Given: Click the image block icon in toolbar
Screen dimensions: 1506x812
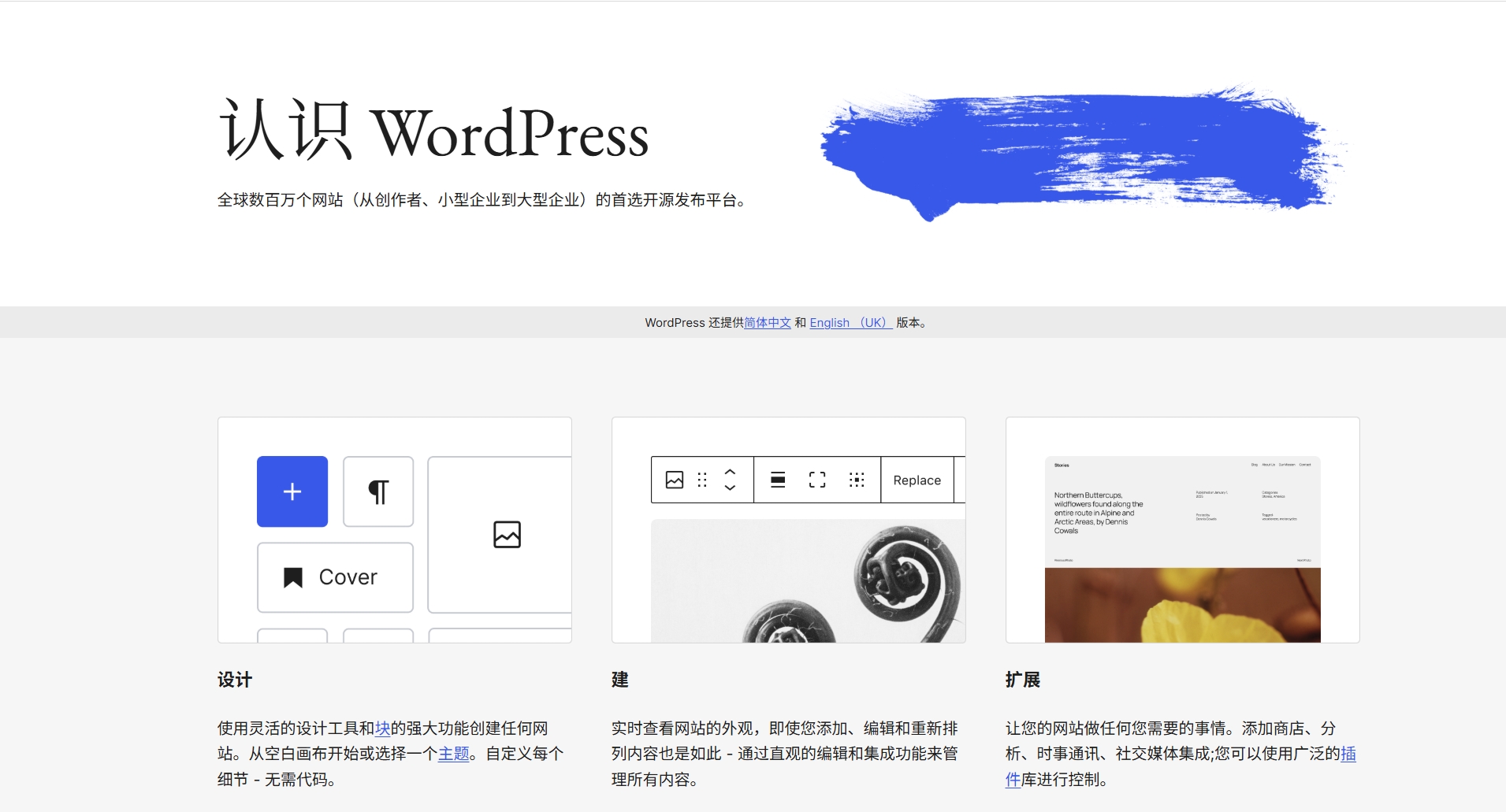Looking at the screenshot, I should [675, 480].
